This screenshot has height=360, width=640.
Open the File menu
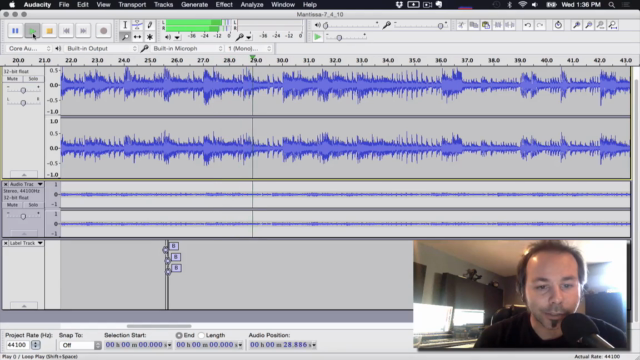point(64,4)
